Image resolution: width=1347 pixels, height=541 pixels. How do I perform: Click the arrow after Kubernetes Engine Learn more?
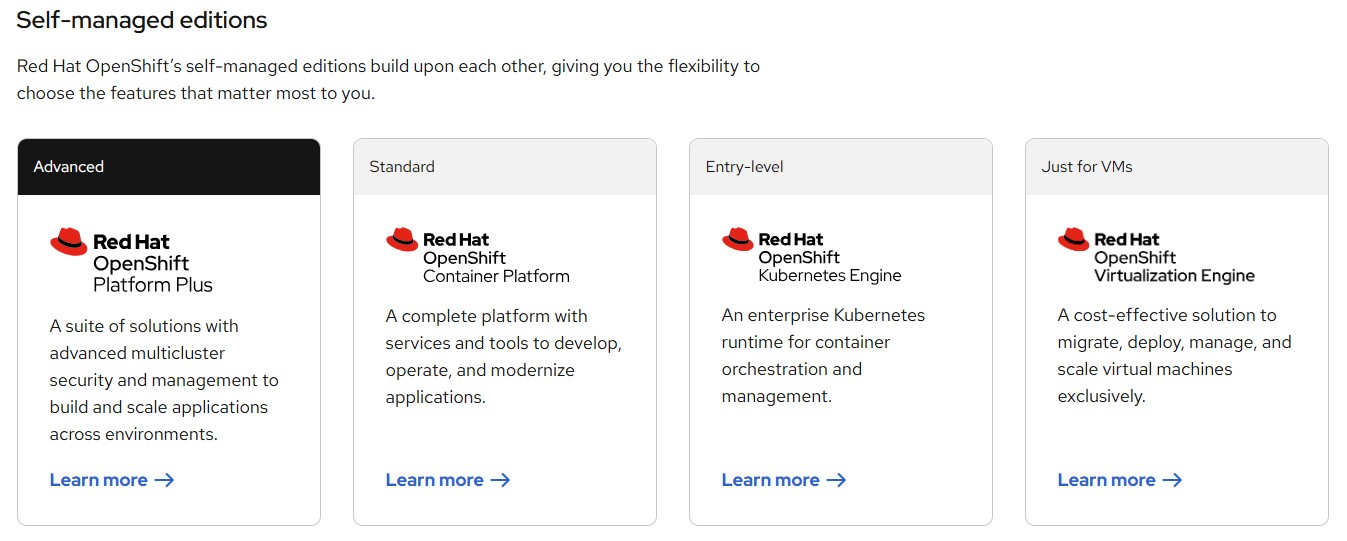pyautogui.click(x=837, y=480)
